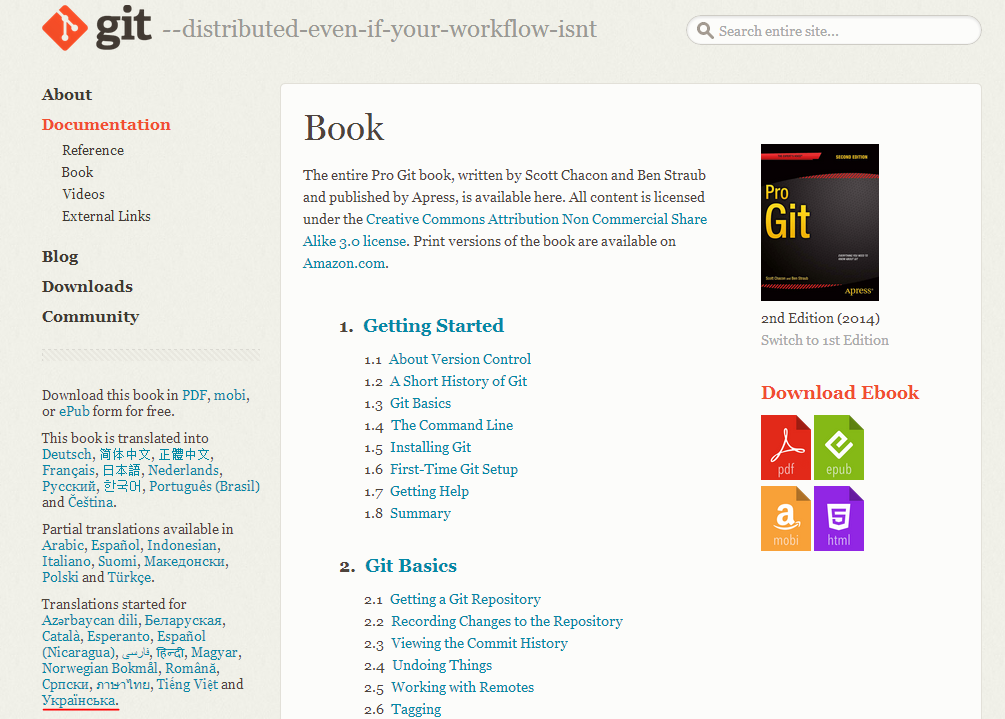
Task: Select Reference under Documentation
Action: tap(93, 151)
